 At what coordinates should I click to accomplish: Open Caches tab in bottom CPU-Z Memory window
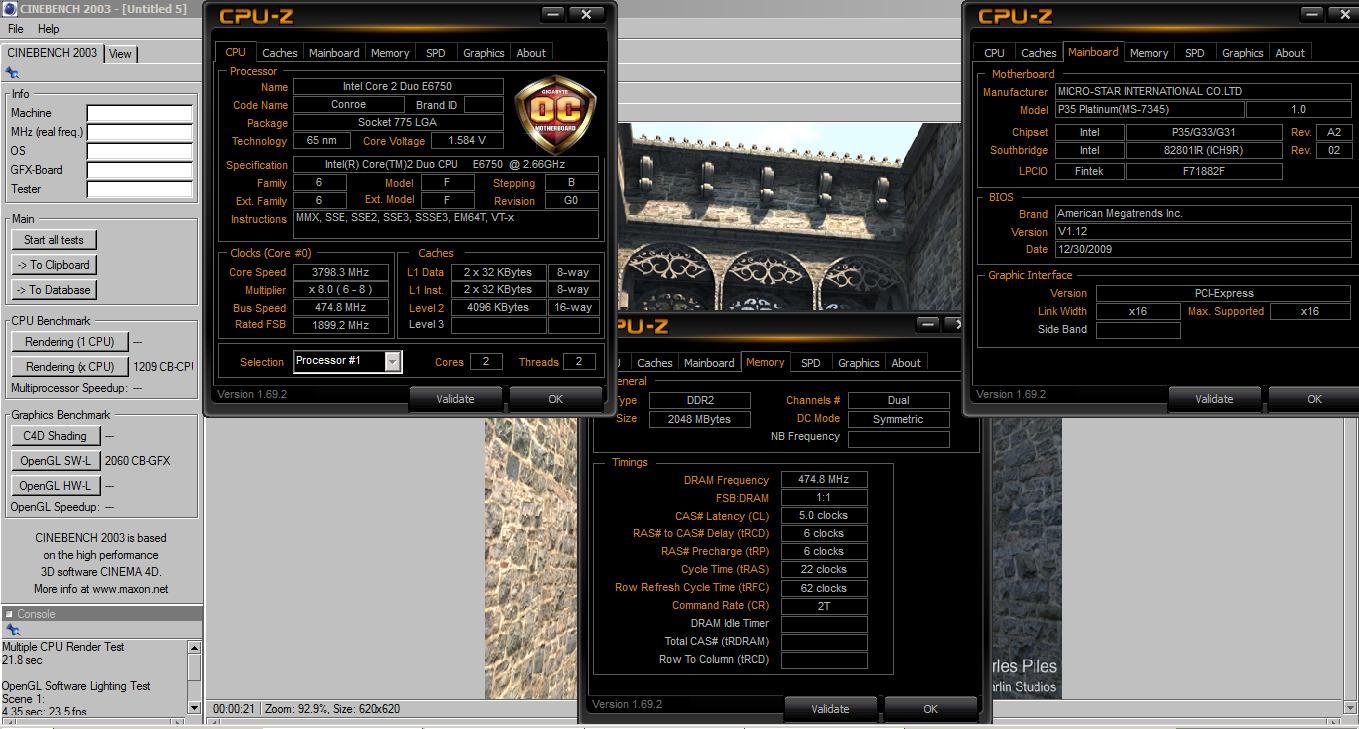(655, 363)
